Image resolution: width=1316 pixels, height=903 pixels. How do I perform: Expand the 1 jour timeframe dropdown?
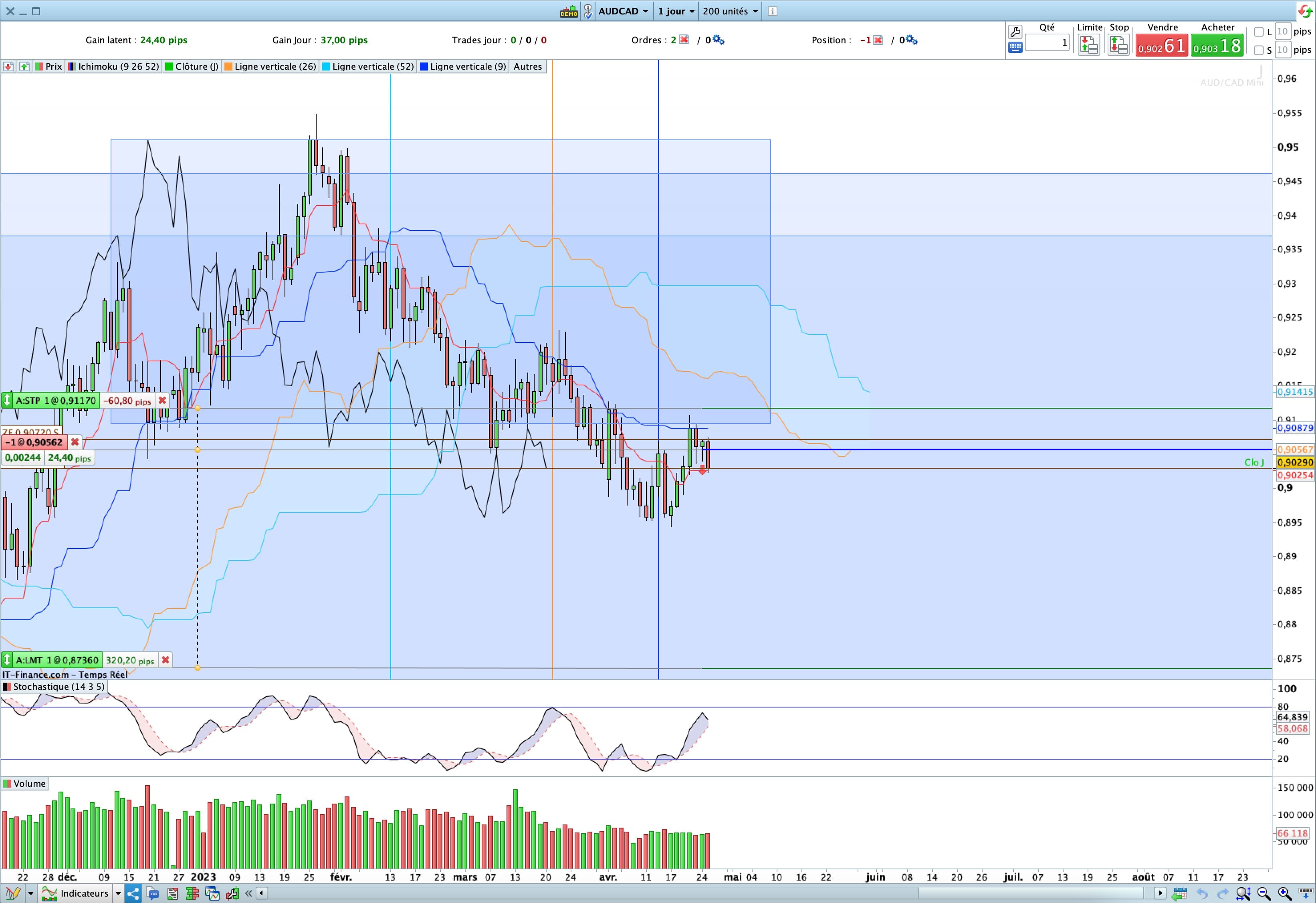tap(676, 11)
